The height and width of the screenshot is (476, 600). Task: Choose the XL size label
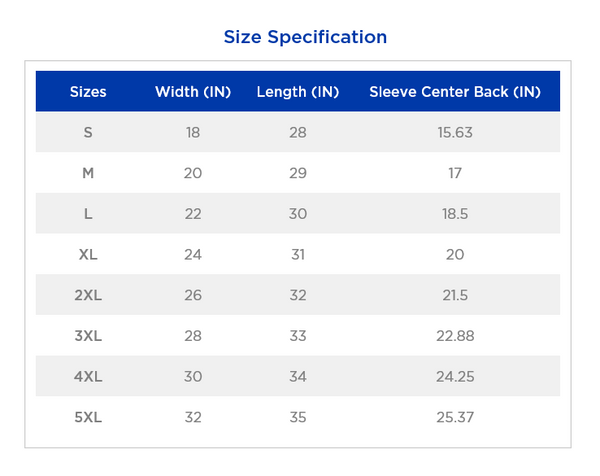pos(88,254)
